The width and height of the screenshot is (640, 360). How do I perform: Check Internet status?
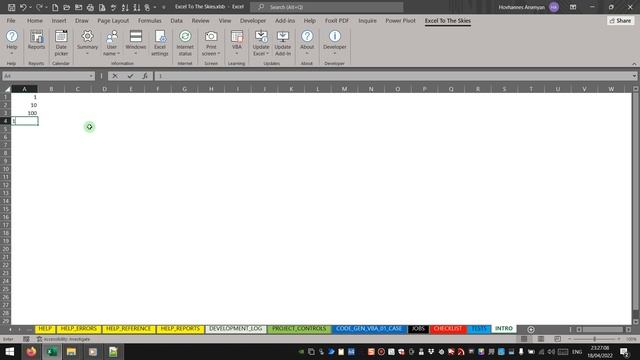click(185, 42)
